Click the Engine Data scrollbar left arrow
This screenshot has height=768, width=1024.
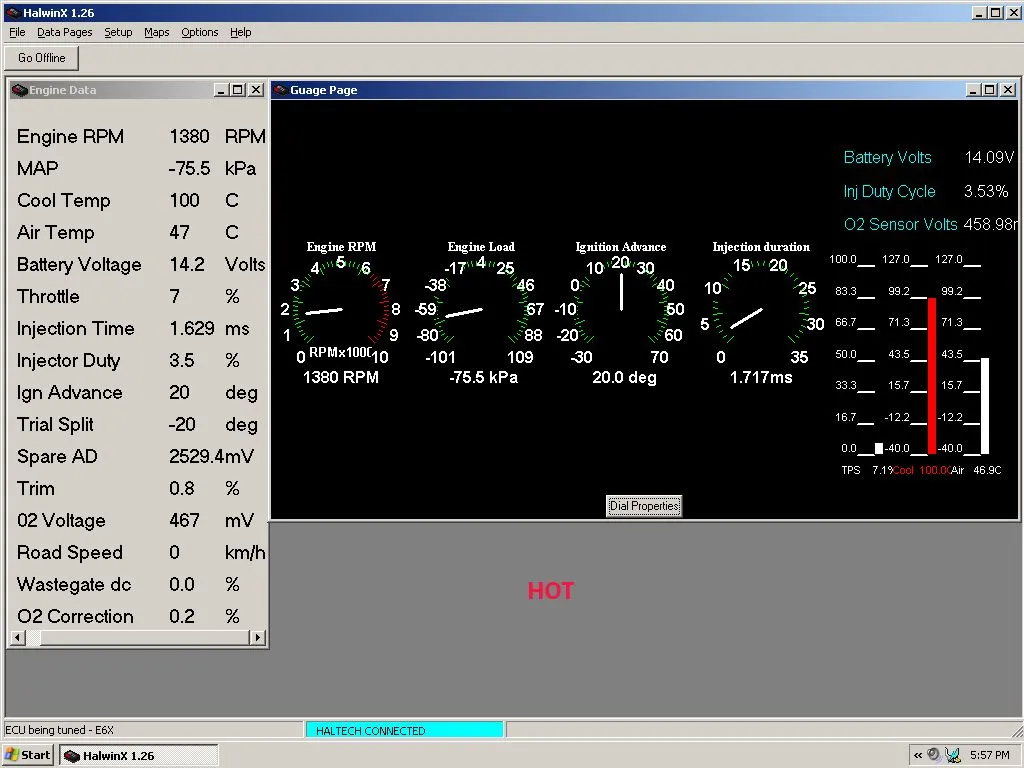[16, 637]
